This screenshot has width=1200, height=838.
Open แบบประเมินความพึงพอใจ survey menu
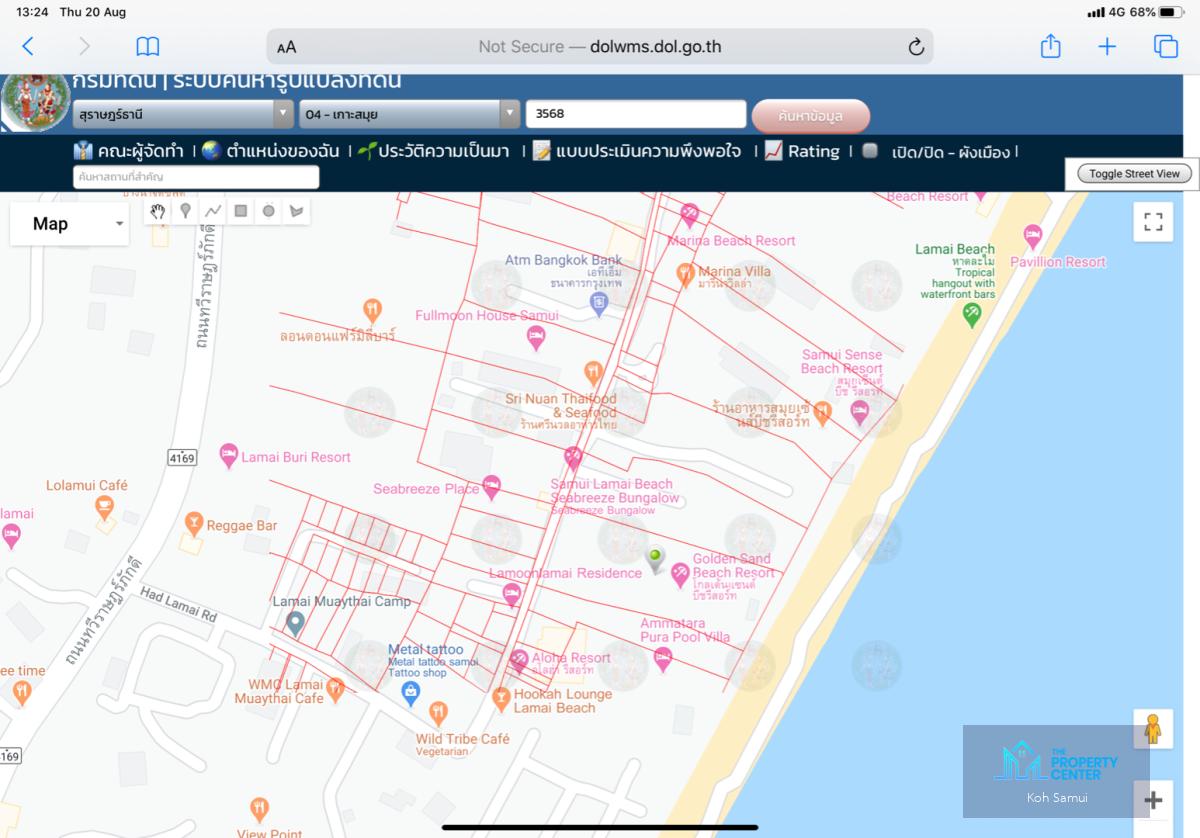637,151
